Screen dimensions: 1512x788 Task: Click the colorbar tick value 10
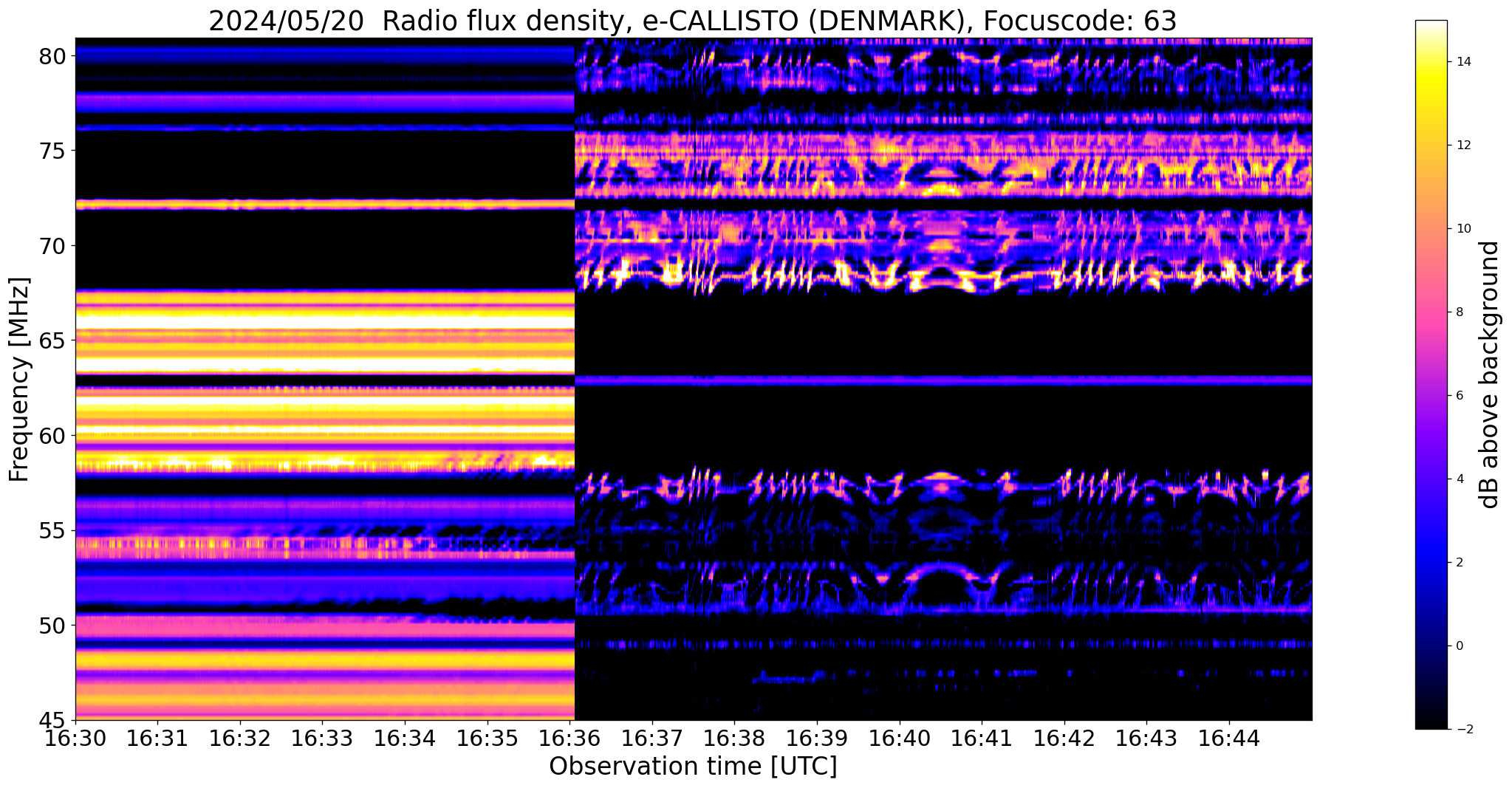1463,229
